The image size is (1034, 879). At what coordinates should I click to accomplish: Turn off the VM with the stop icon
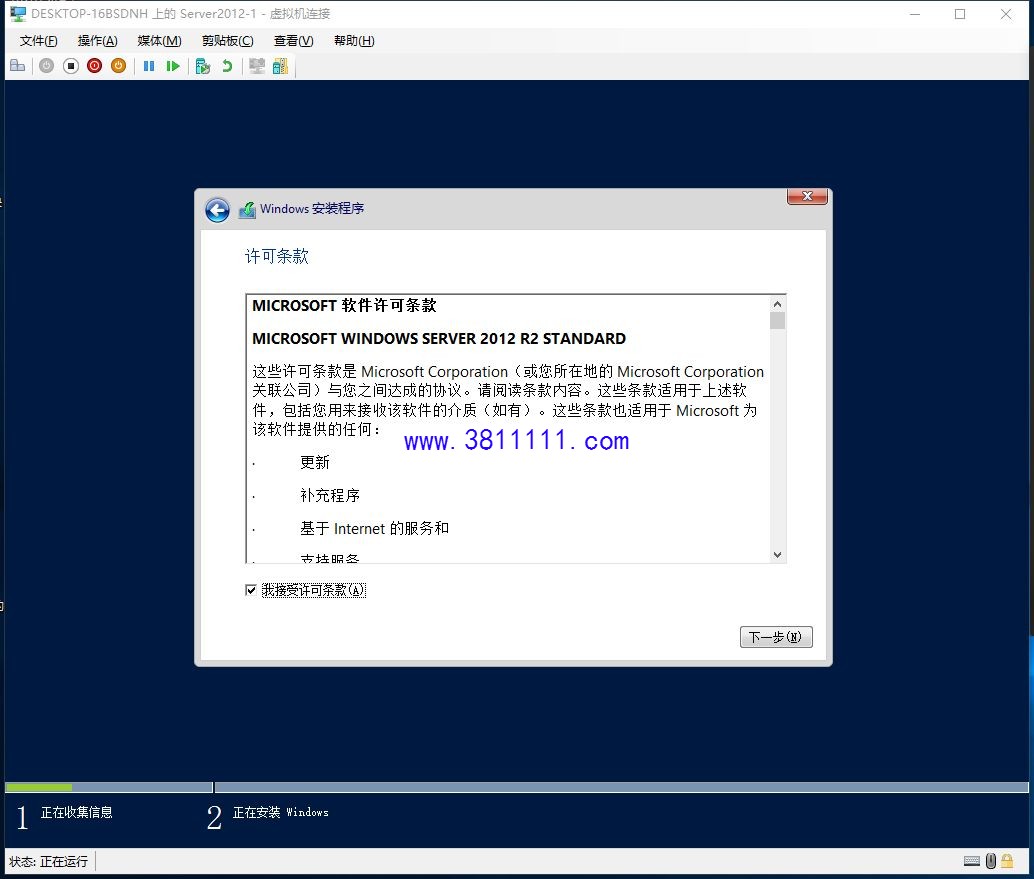click(x=71, y=66)
